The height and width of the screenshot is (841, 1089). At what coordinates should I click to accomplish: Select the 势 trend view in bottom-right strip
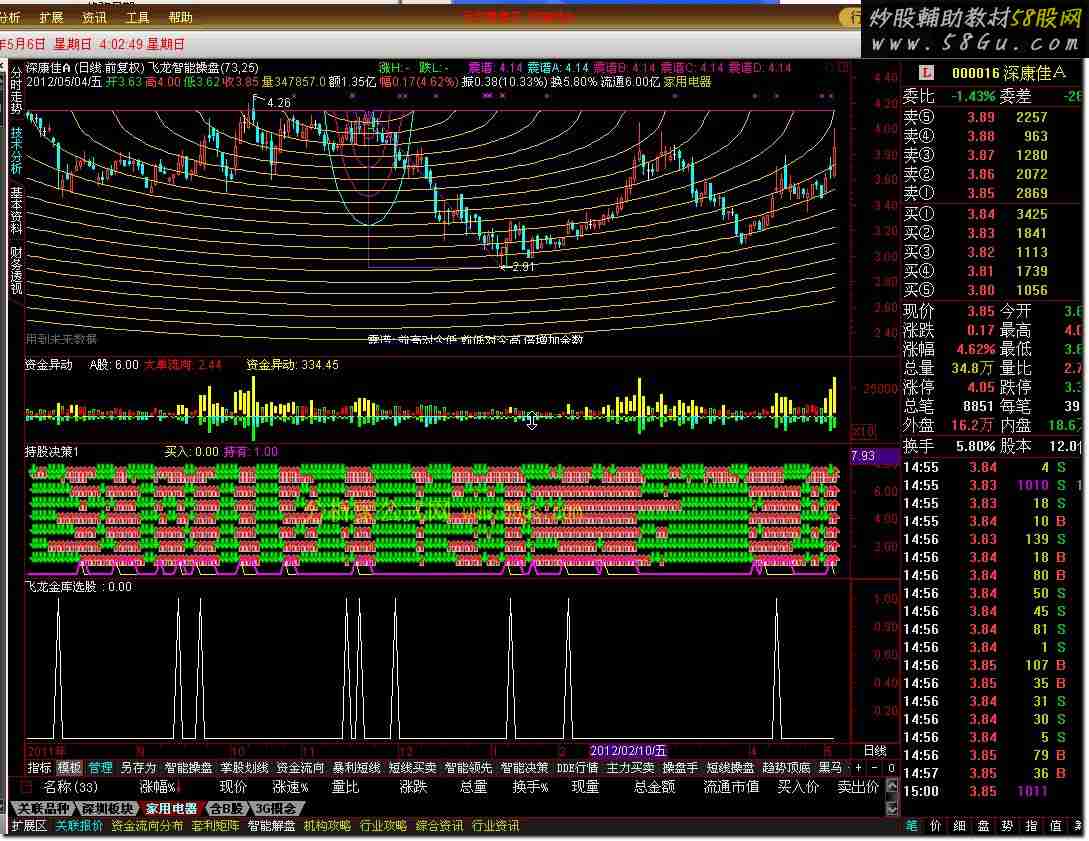click(1007, 826)
